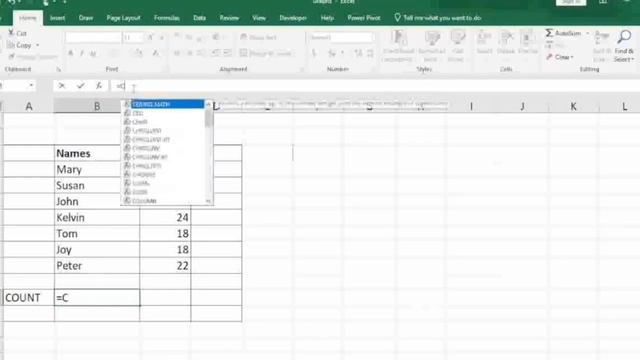Click the Accounting currency format icon
This screenshot has width=640, height=360.
click(314, 53)
